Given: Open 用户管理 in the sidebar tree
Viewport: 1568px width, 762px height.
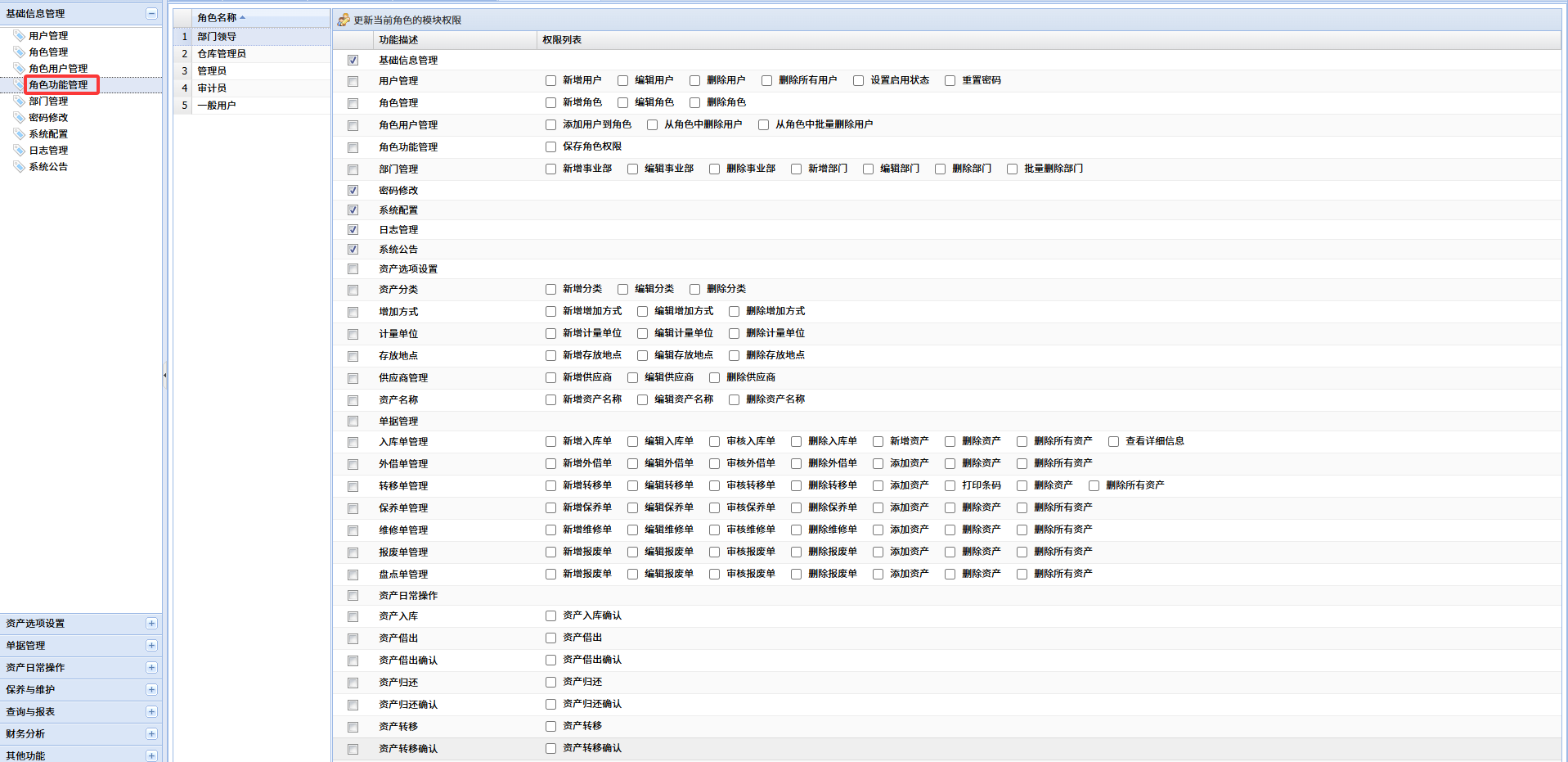Looking at the screenshot, I should [48, 36].
